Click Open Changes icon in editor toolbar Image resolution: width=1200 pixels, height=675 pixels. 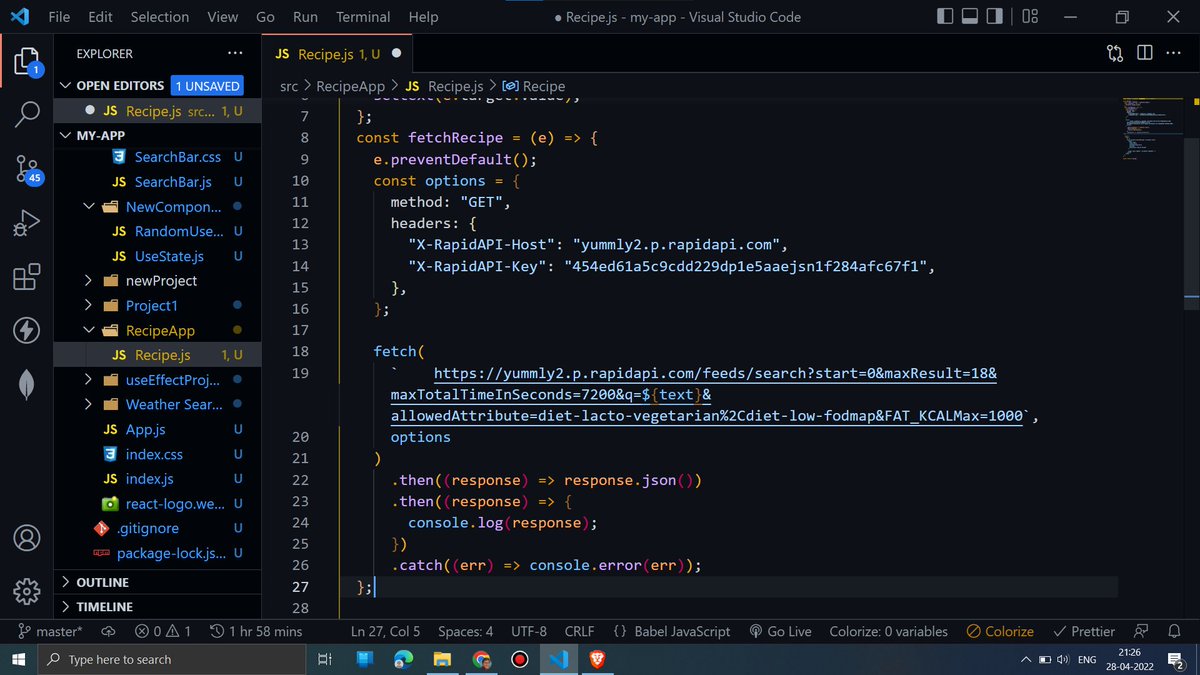[x=1115, y=53]
